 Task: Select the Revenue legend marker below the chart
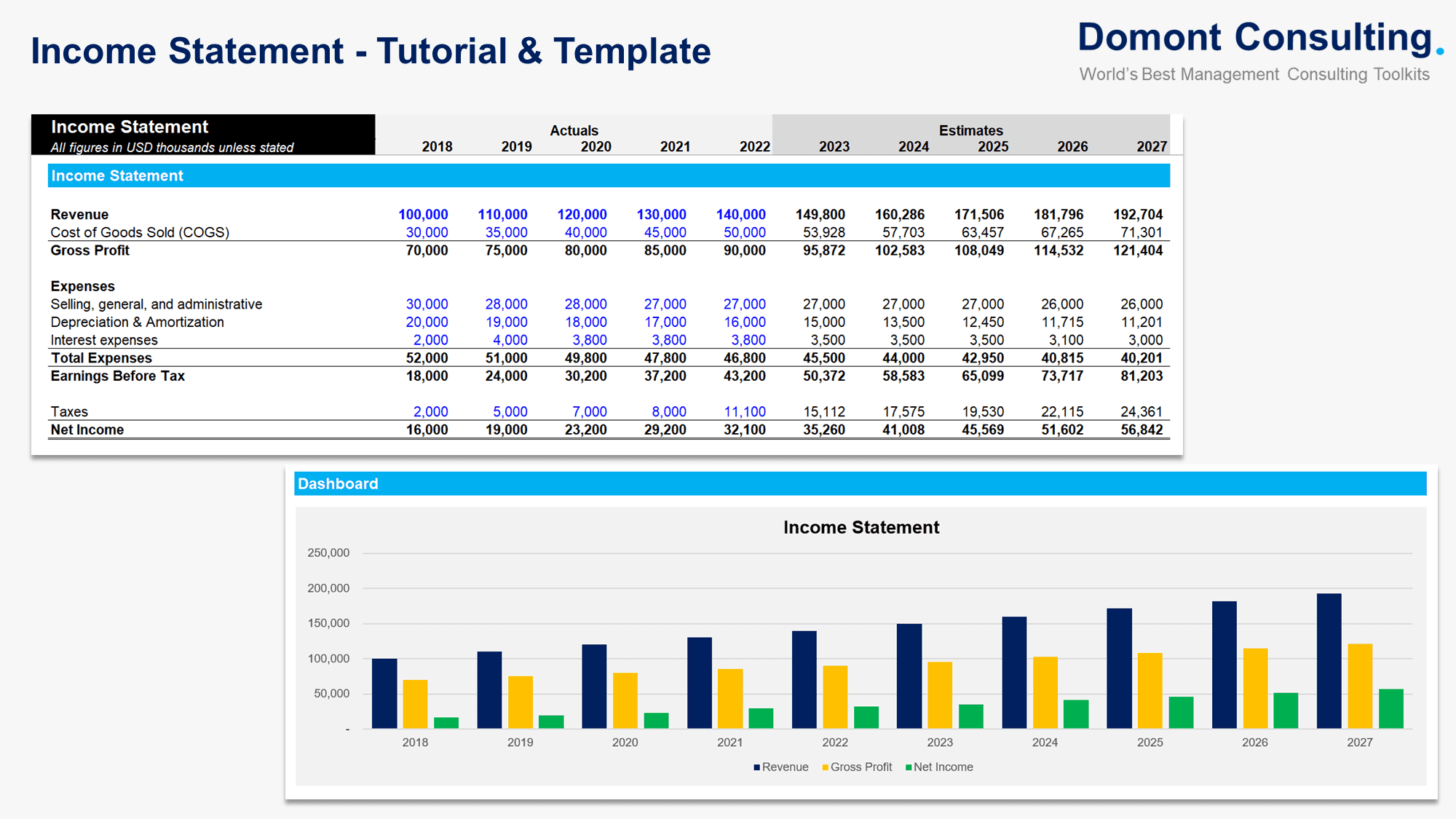coord(756,767)
